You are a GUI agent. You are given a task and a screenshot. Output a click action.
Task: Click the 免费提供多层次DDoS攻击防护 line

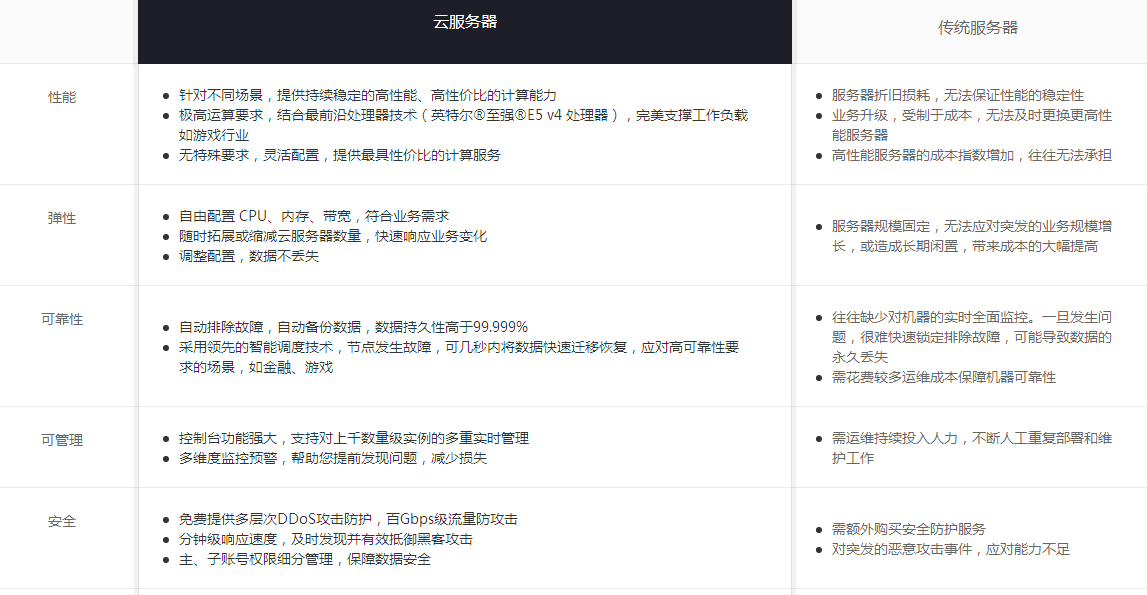point(347,519)
